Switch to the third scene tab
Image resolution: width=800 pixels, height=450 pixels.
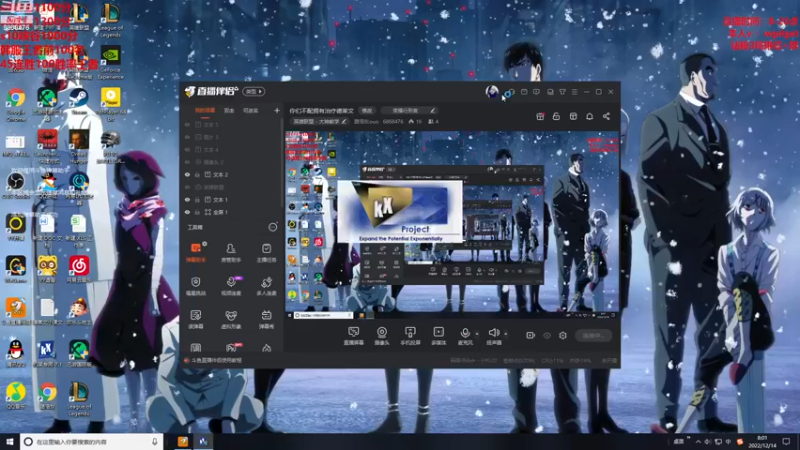[251, 110]
